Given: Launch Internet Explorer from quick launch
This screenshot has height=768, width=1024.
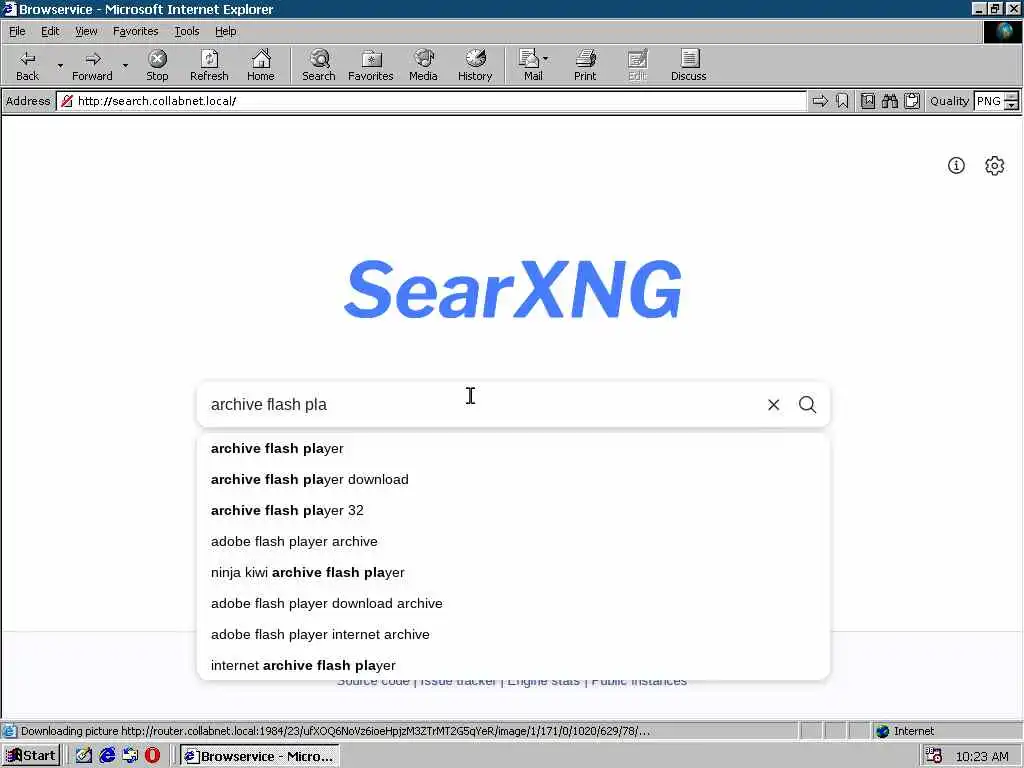Looking at the screenshot, I should pyautogui.click(x=107, y=756).
